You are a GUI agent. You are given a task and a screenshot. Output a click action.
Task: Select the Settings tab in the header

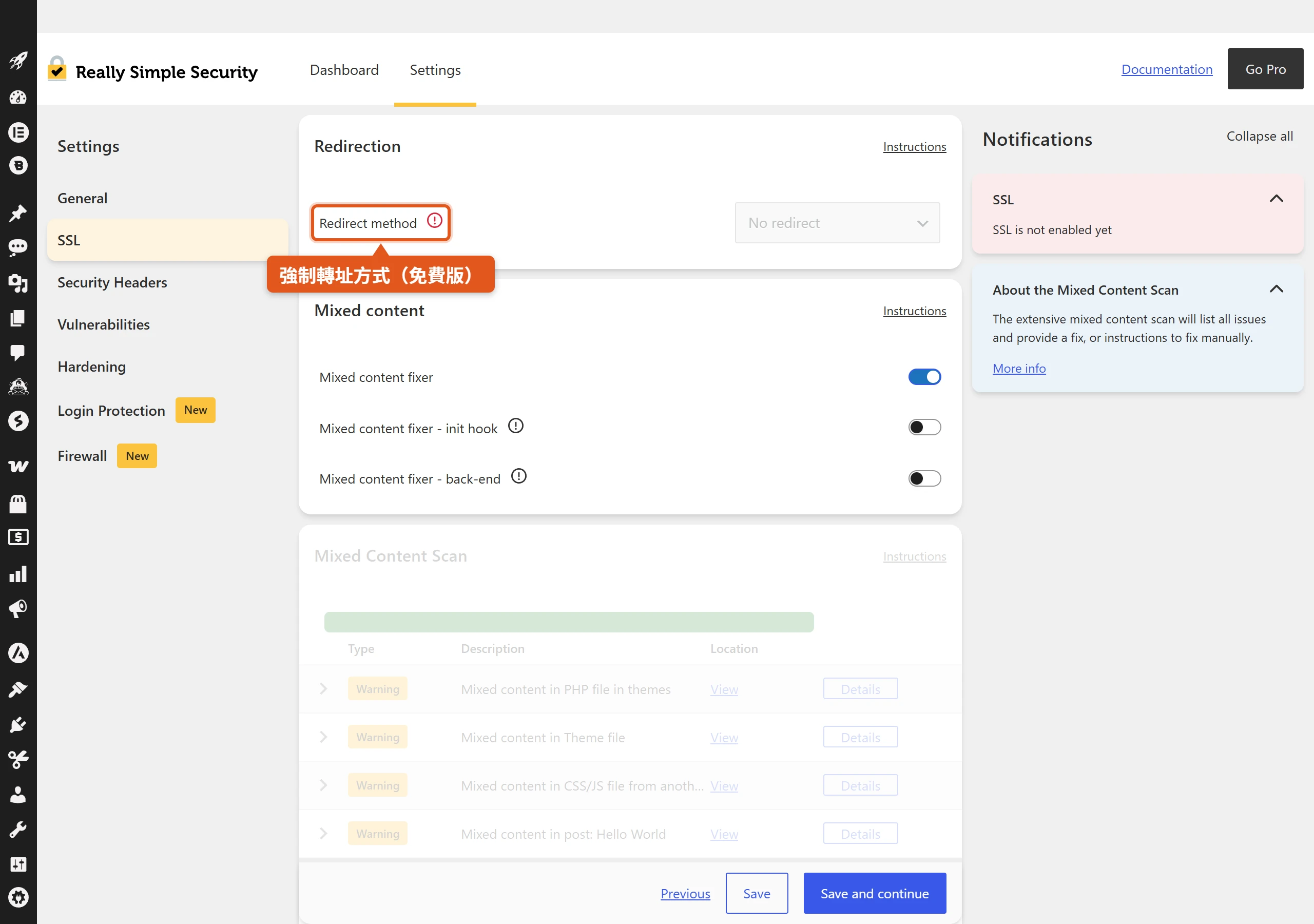click(x=435, y=70)
